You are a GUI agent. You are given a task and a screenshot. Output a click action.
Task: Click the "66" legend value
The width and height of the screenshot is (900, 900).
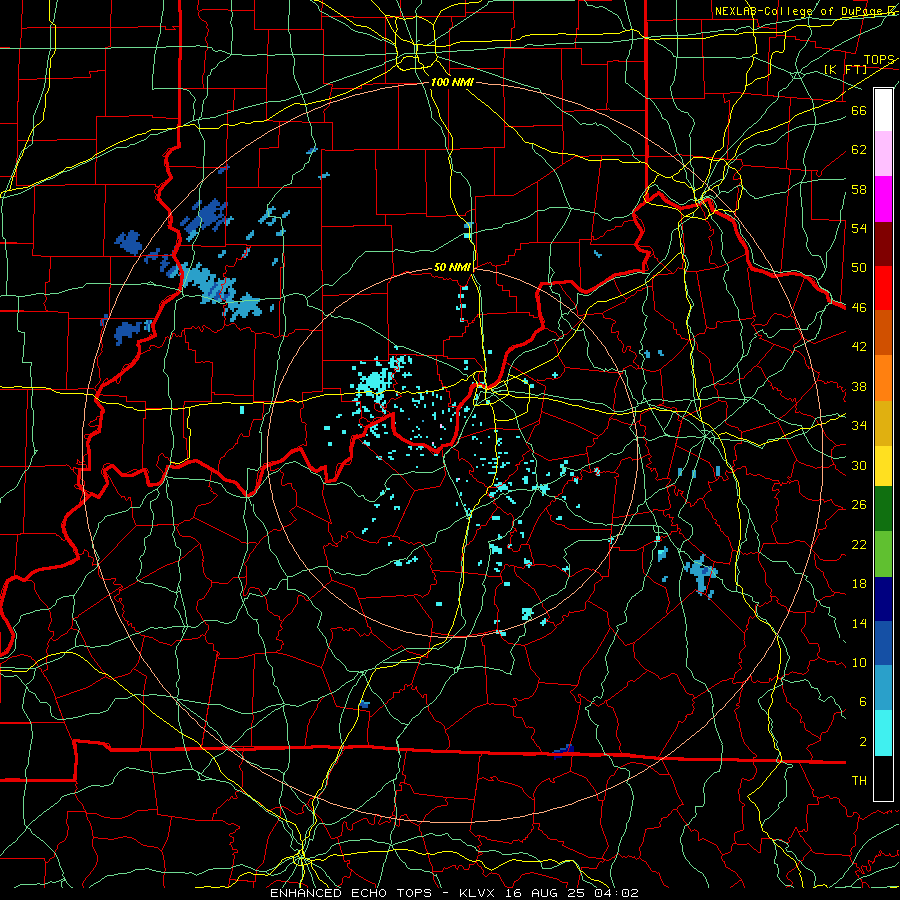coord(859,110)
